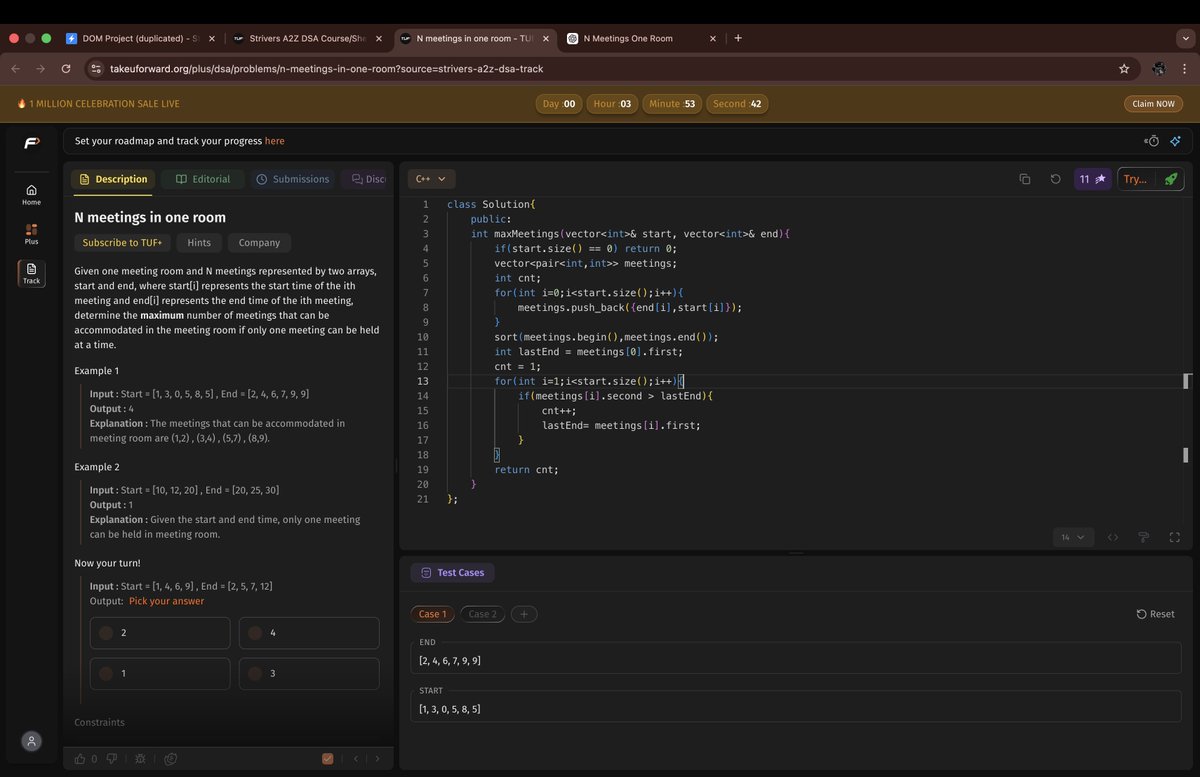Open Track in the left sidebar
Screen dimensions: 1200x777
pyautogui.click(x=32, y=274)
